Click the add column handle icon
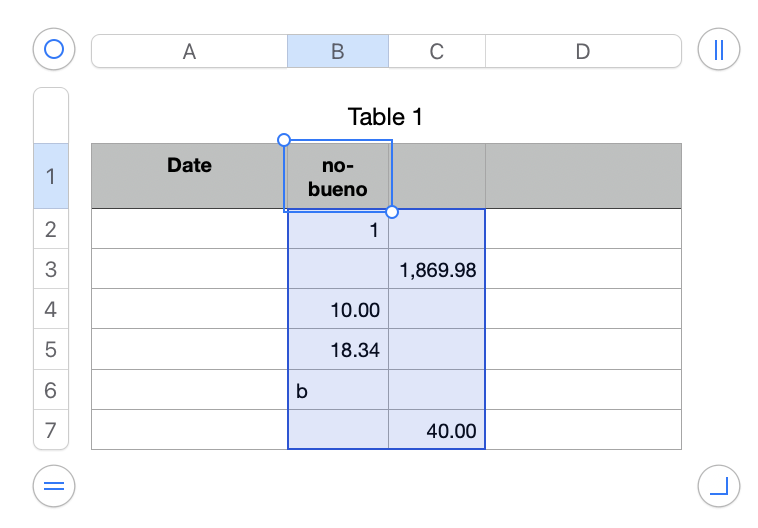Screen dimensions: 758x528 point(718,49)
